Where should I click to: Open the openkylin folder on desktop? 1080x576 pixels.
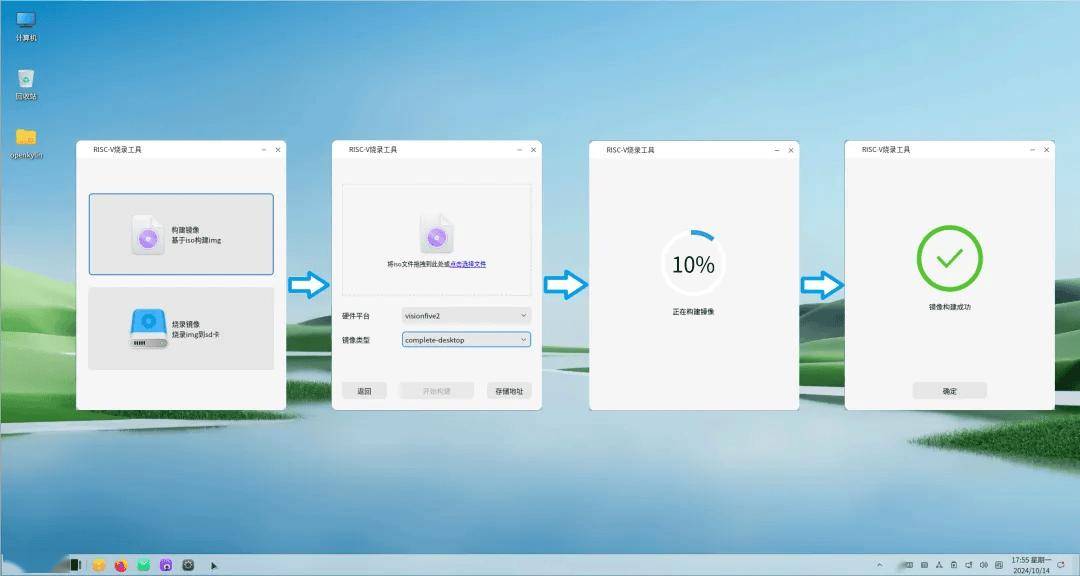point(26,139)
